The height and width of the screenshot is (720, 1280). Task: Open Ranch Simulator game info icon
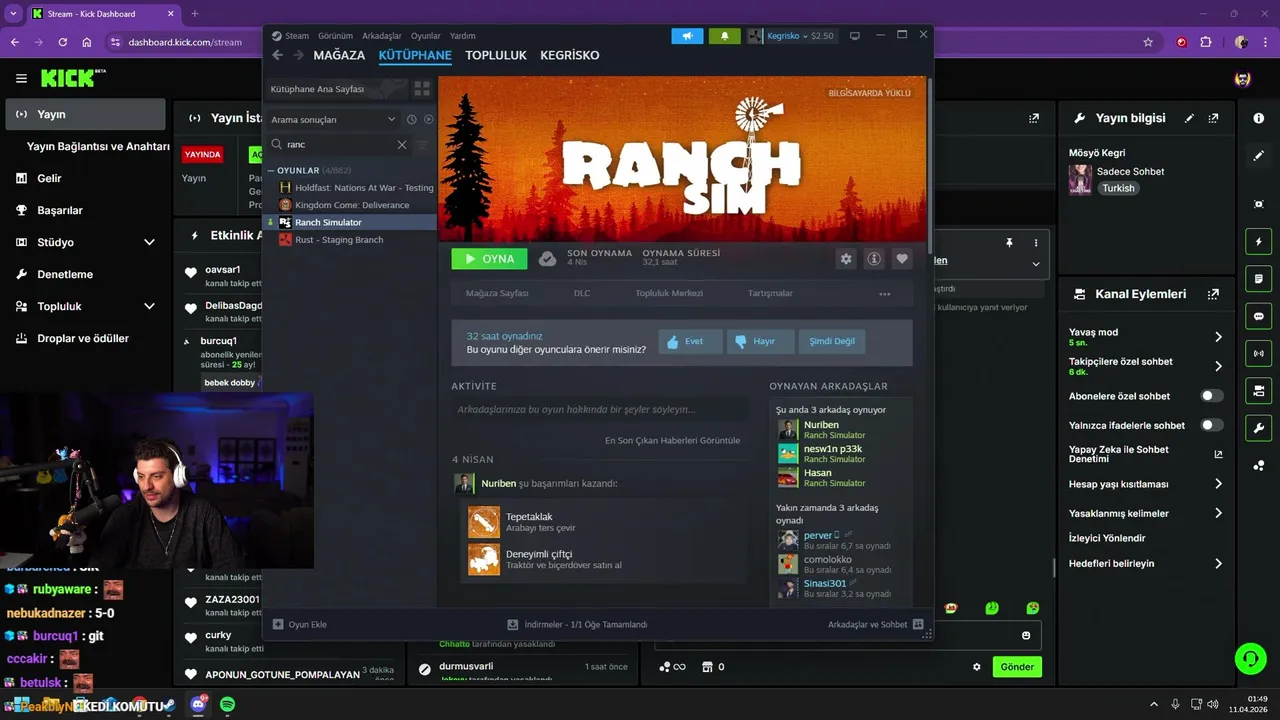(874, 259)
